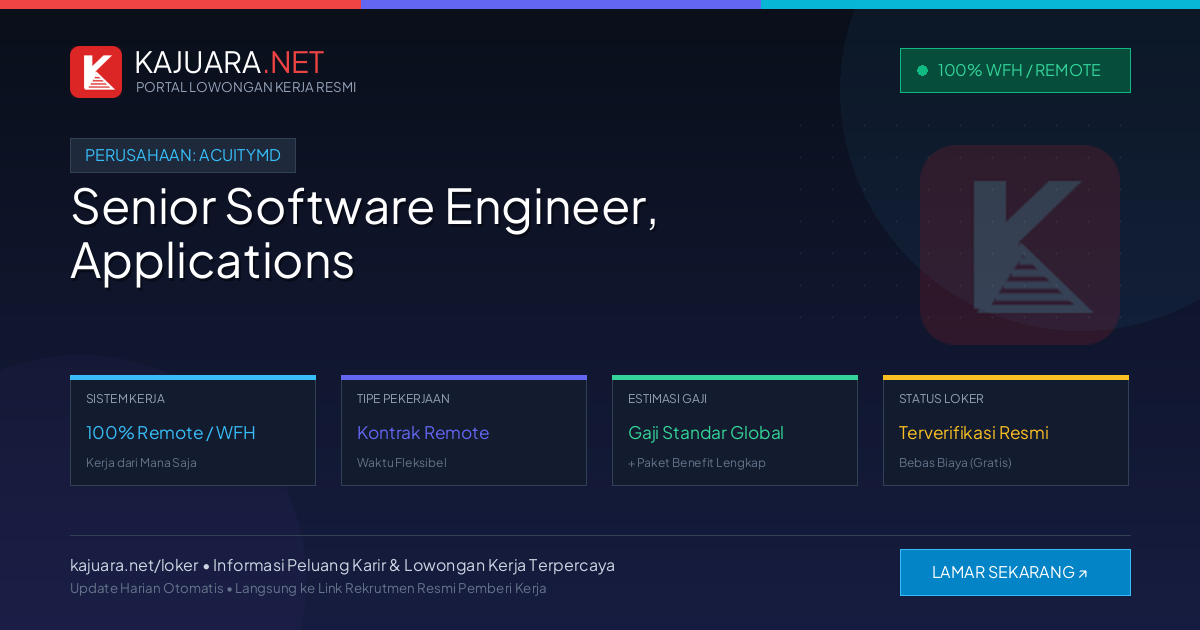Click the Update Harian Otomatis footer line

pos(308,588)
